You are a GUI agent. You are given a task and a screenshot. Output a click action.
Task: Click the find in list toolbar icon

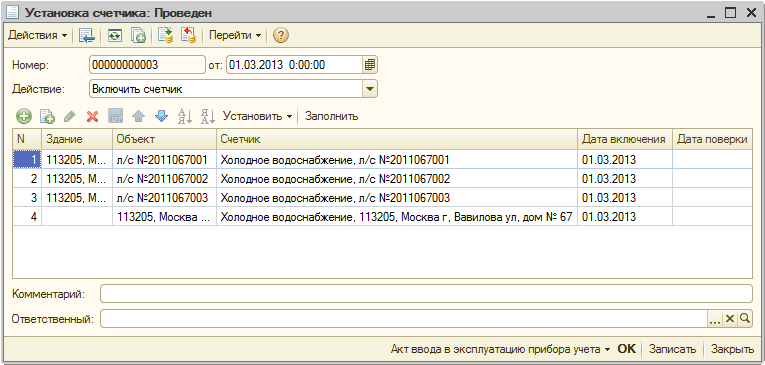pos(87,36)
